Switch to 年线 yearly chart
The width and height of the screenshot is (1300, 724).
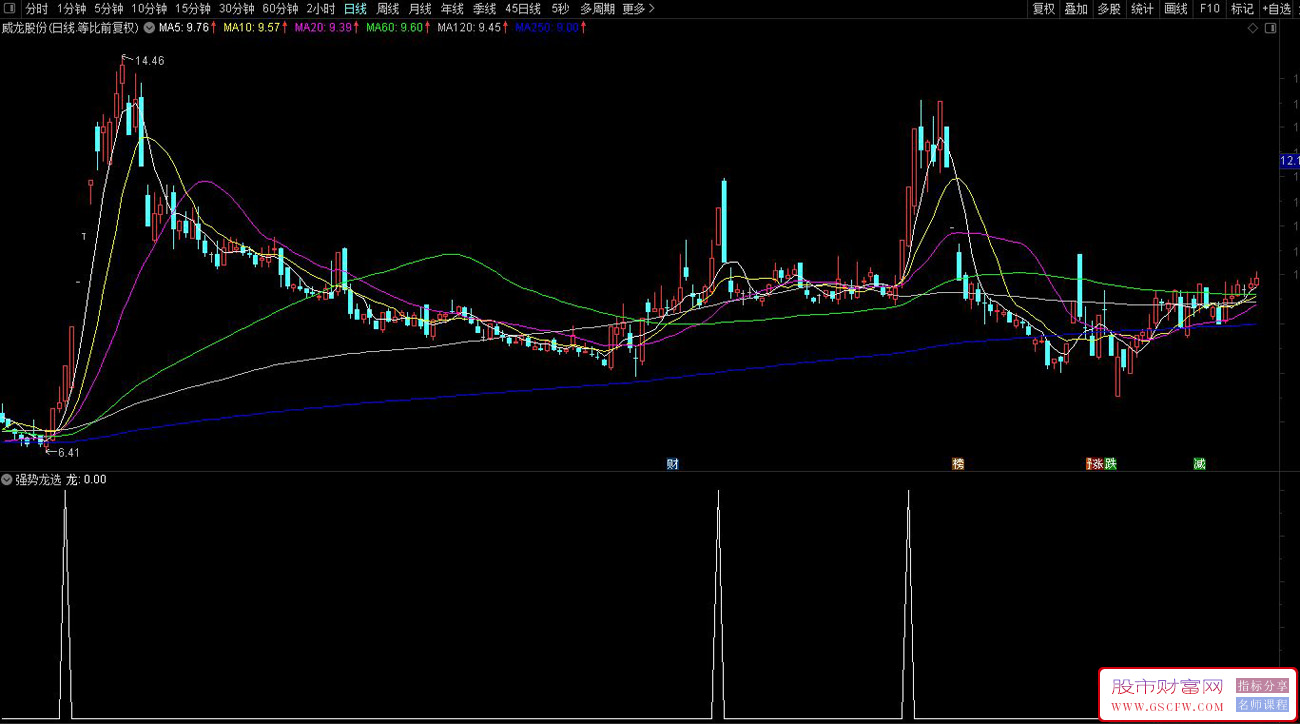pos(452,9)
